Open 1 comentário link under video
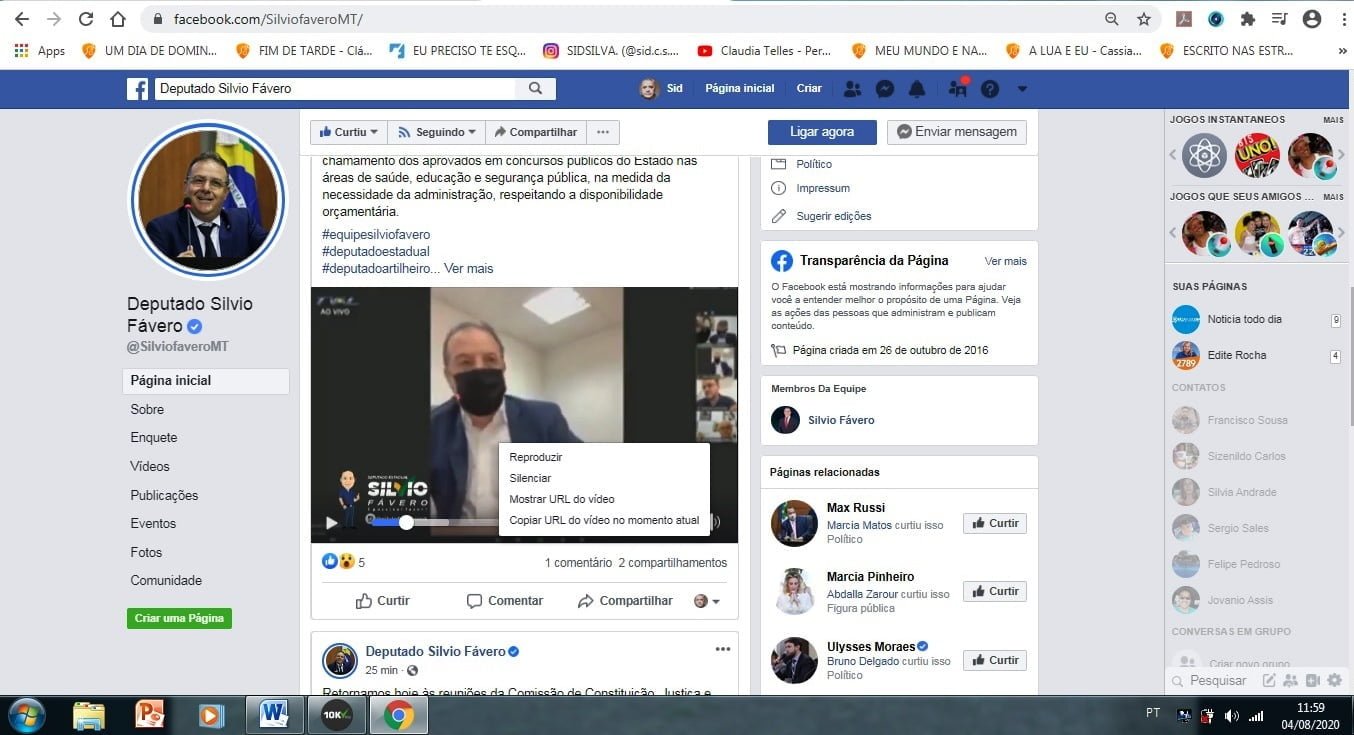The height and width of the screenshot is (735, 1354). (578, 563)
